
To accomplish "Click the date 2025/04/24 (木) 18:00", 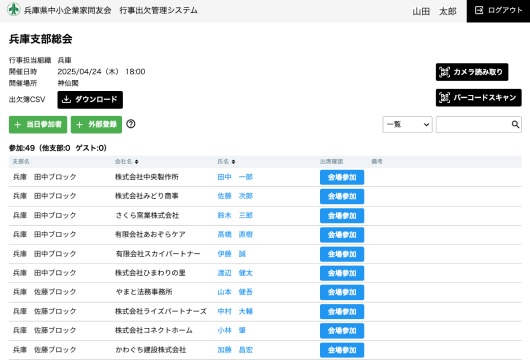I will coord(101,71).
